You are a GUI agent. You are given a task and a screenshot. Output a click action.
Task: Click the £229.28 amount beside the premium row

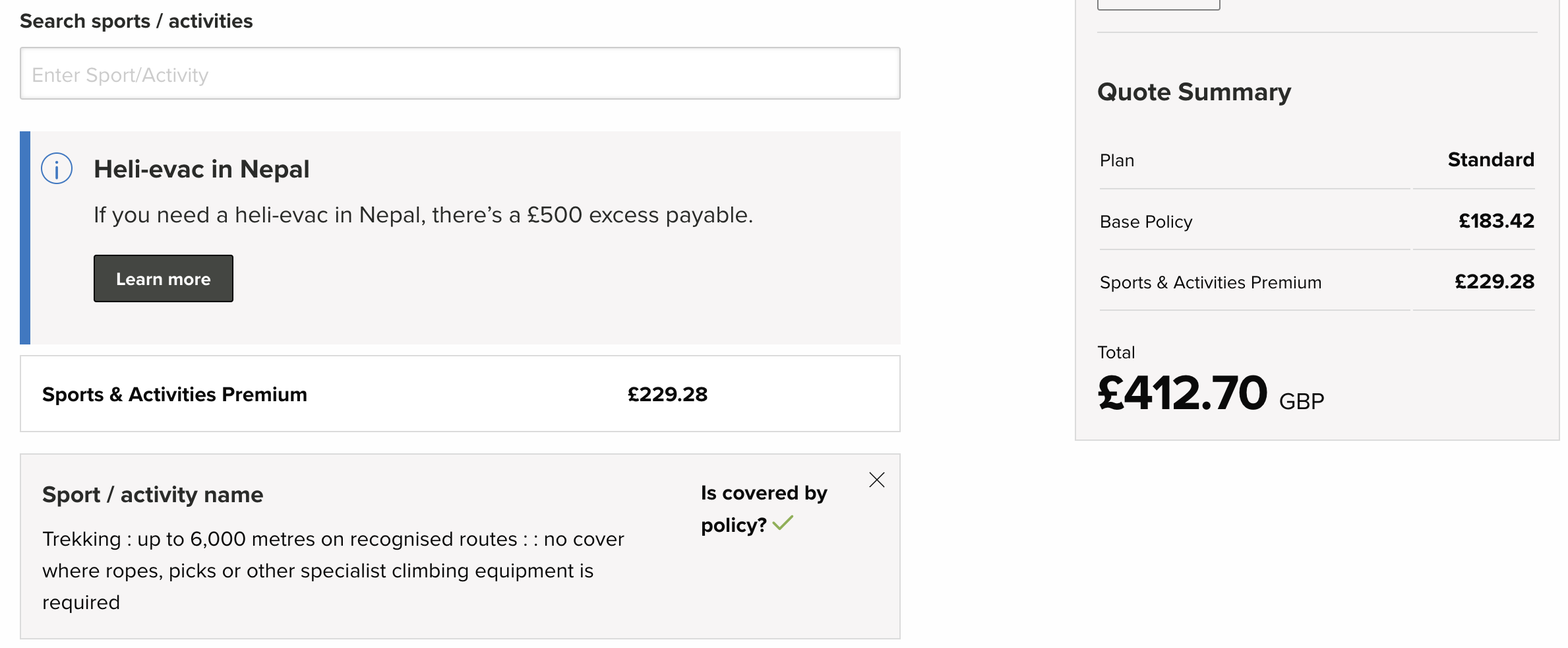[667, 395]
